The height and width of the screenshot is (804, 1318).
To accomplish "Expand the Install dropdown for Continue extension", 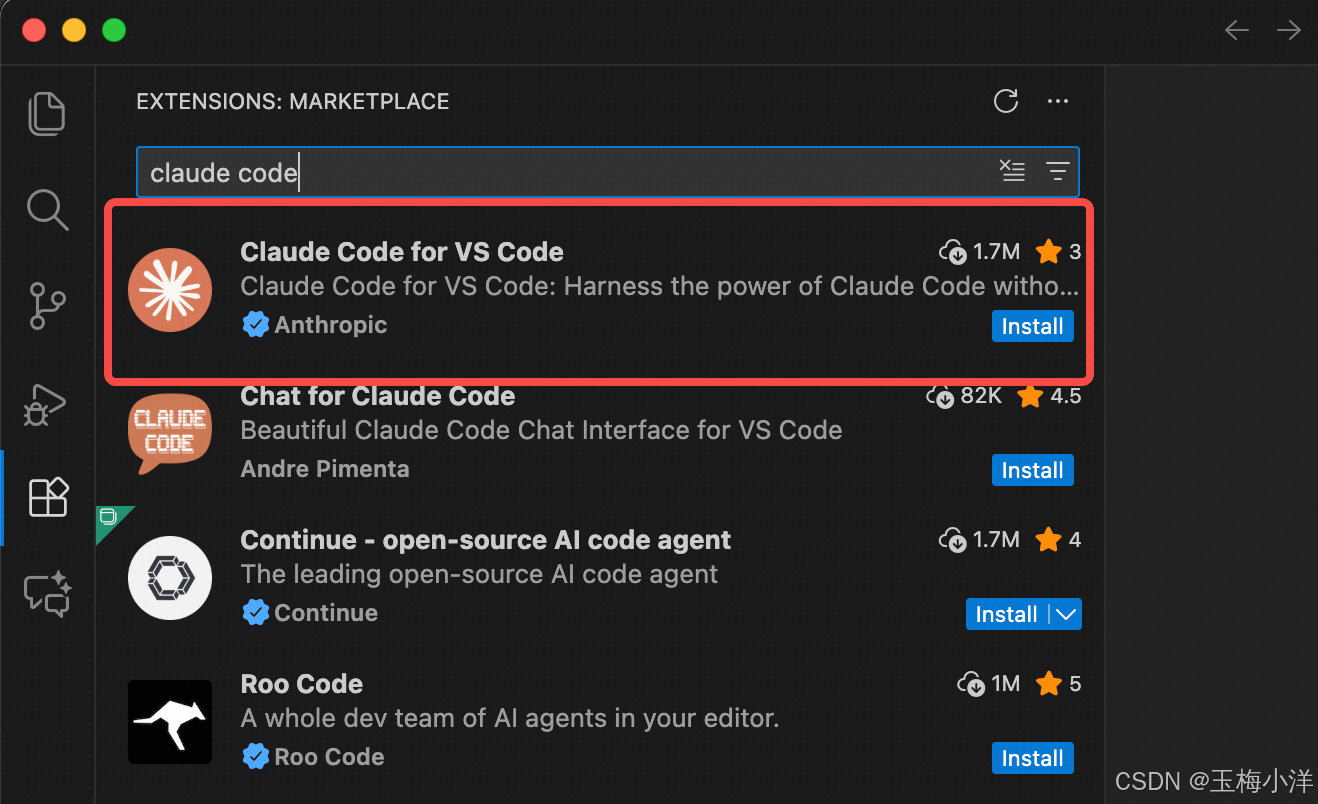I will click(1066, 614).
